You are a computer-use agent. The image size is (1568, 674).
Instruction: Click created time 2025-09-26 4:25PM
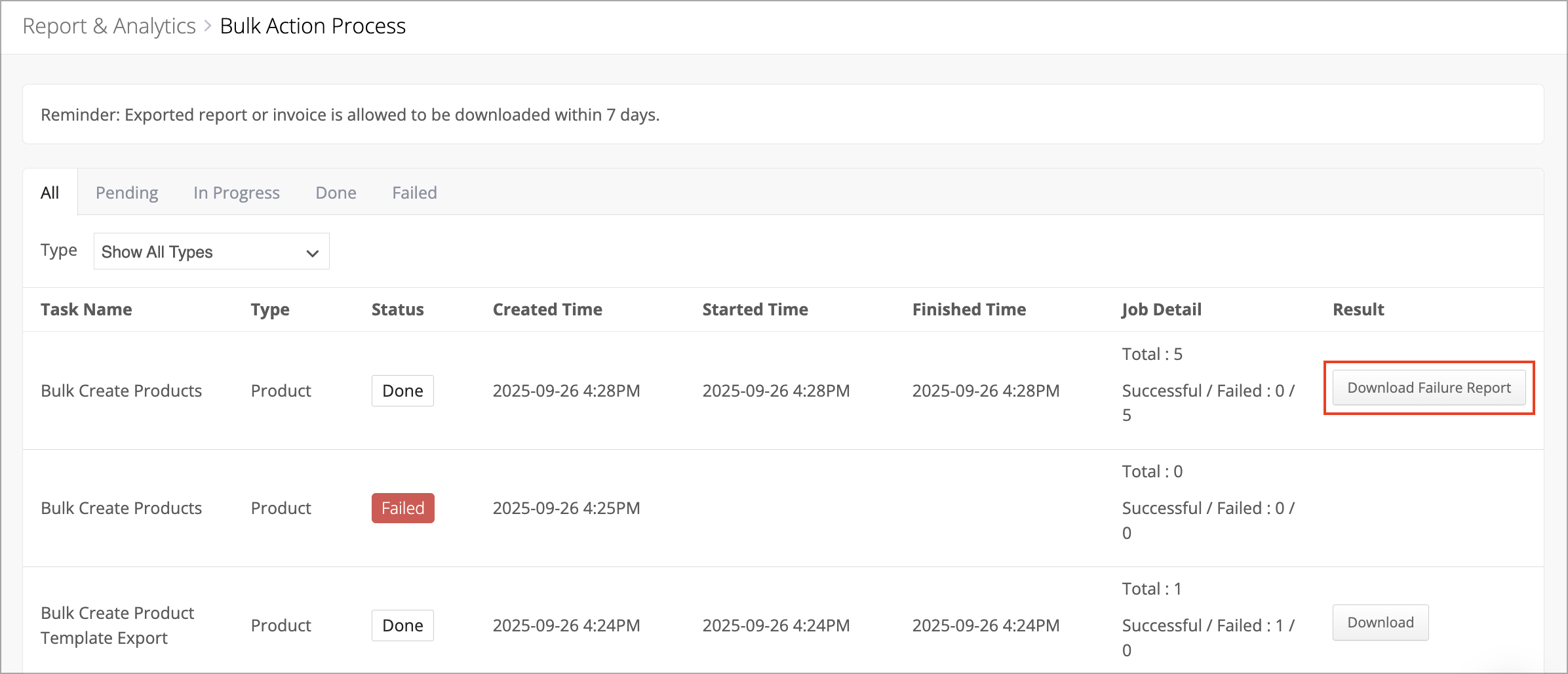coord(566,508)
